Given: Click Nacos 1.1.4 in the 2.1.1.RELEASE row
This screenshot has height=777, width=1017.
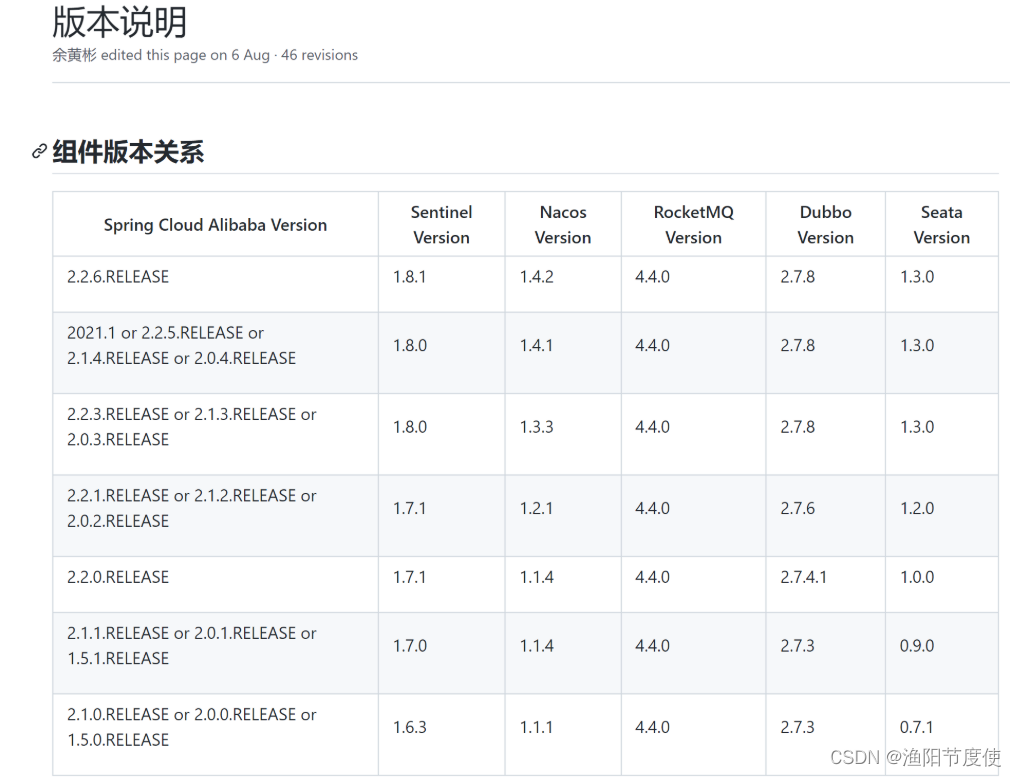Looking at the screenshot, I should coord(536,646).
